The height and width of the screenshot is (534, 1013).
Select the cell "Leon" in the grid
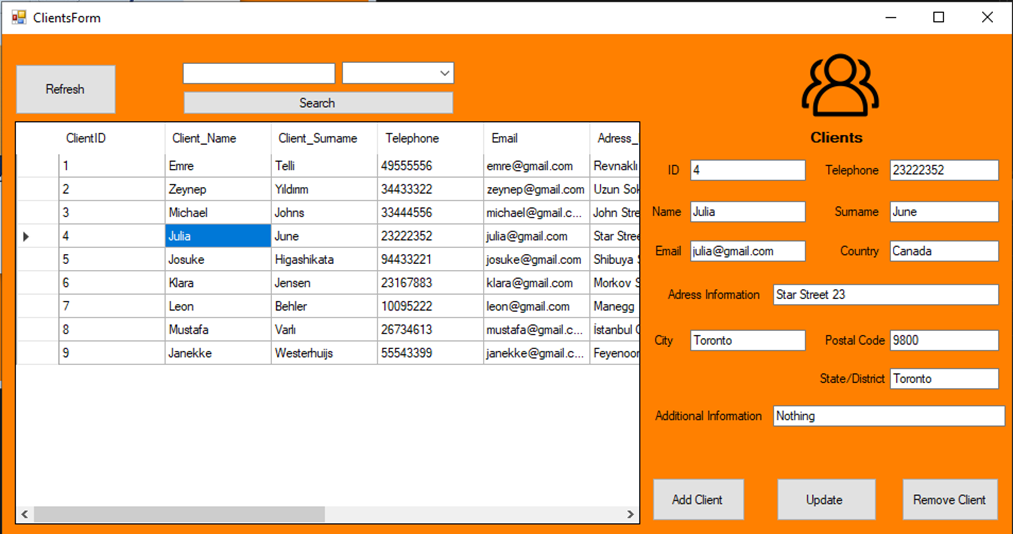pyautogui.click(x=218, y=306)
